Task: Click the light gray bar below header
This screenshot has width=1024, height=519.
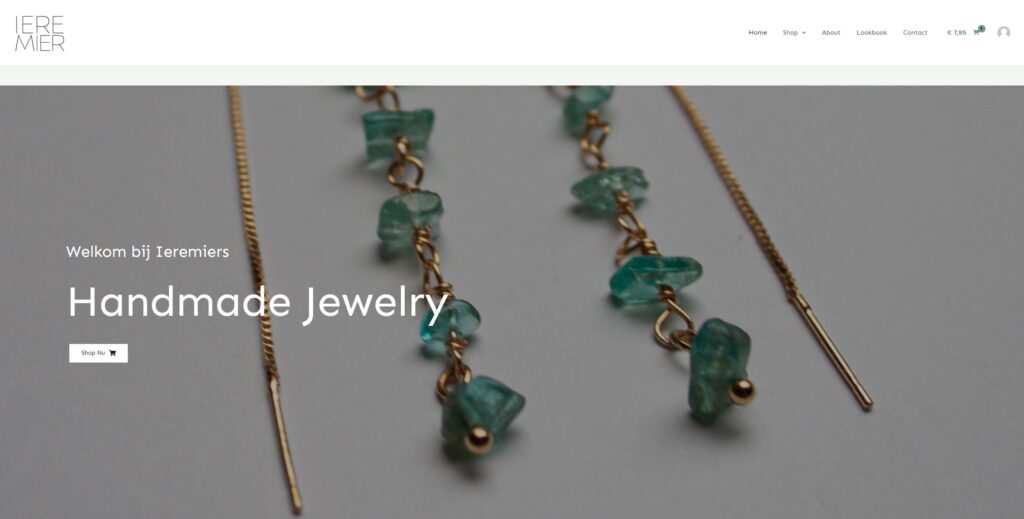Action: [512, 75]
